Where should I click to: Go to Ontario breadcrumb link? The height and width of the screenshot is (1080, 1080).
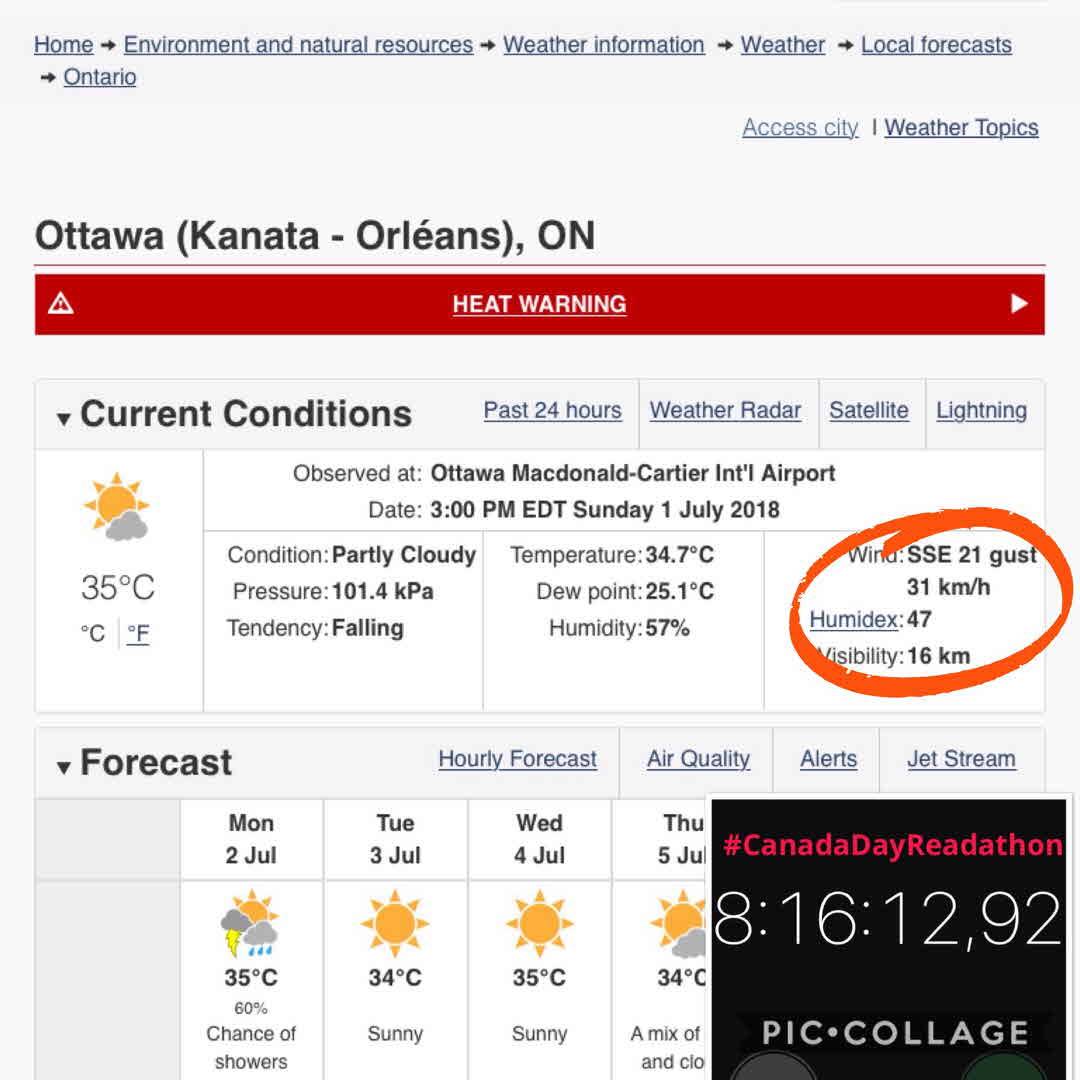99,77
